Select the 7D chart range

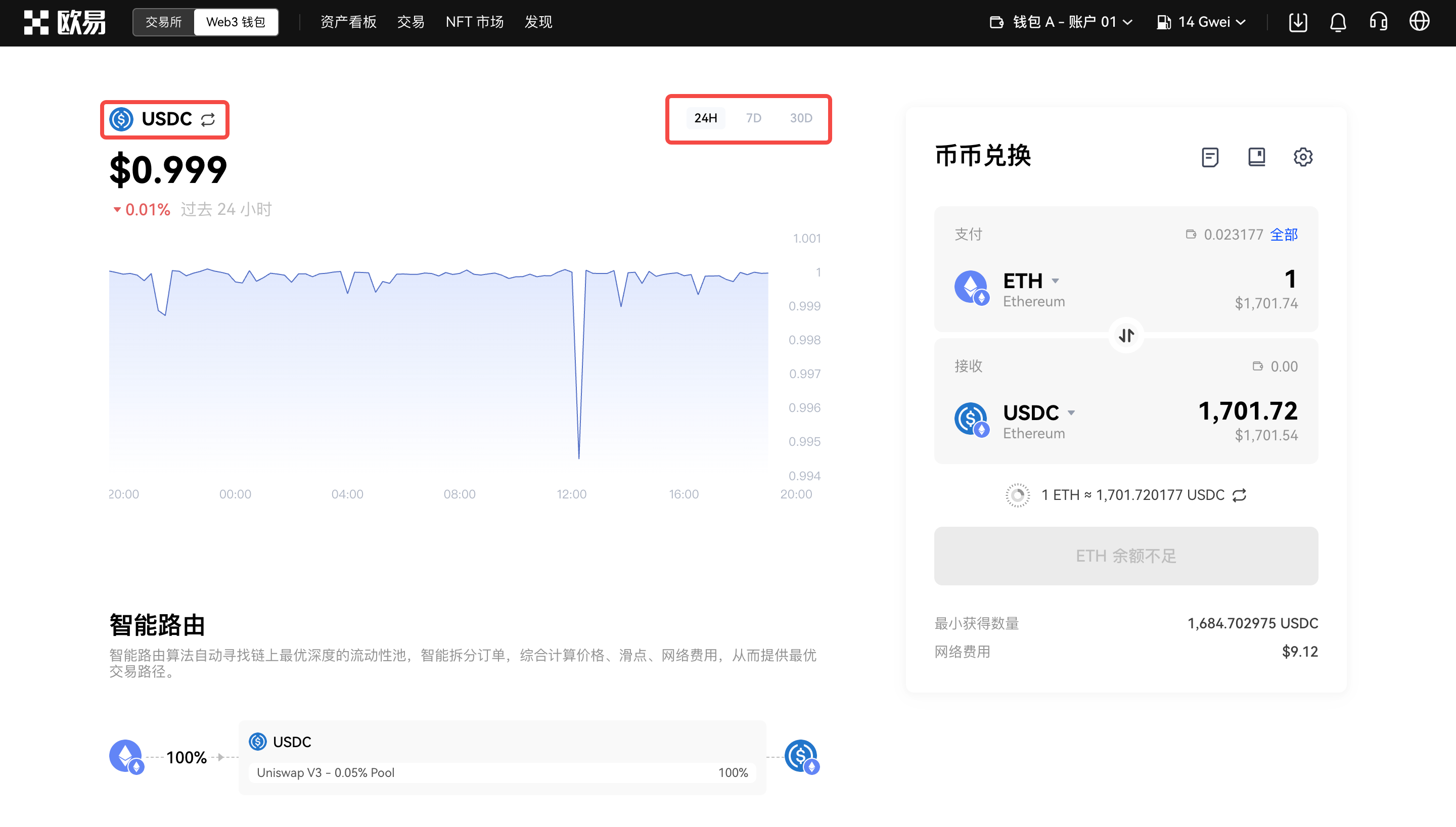[x=753, y=118]
